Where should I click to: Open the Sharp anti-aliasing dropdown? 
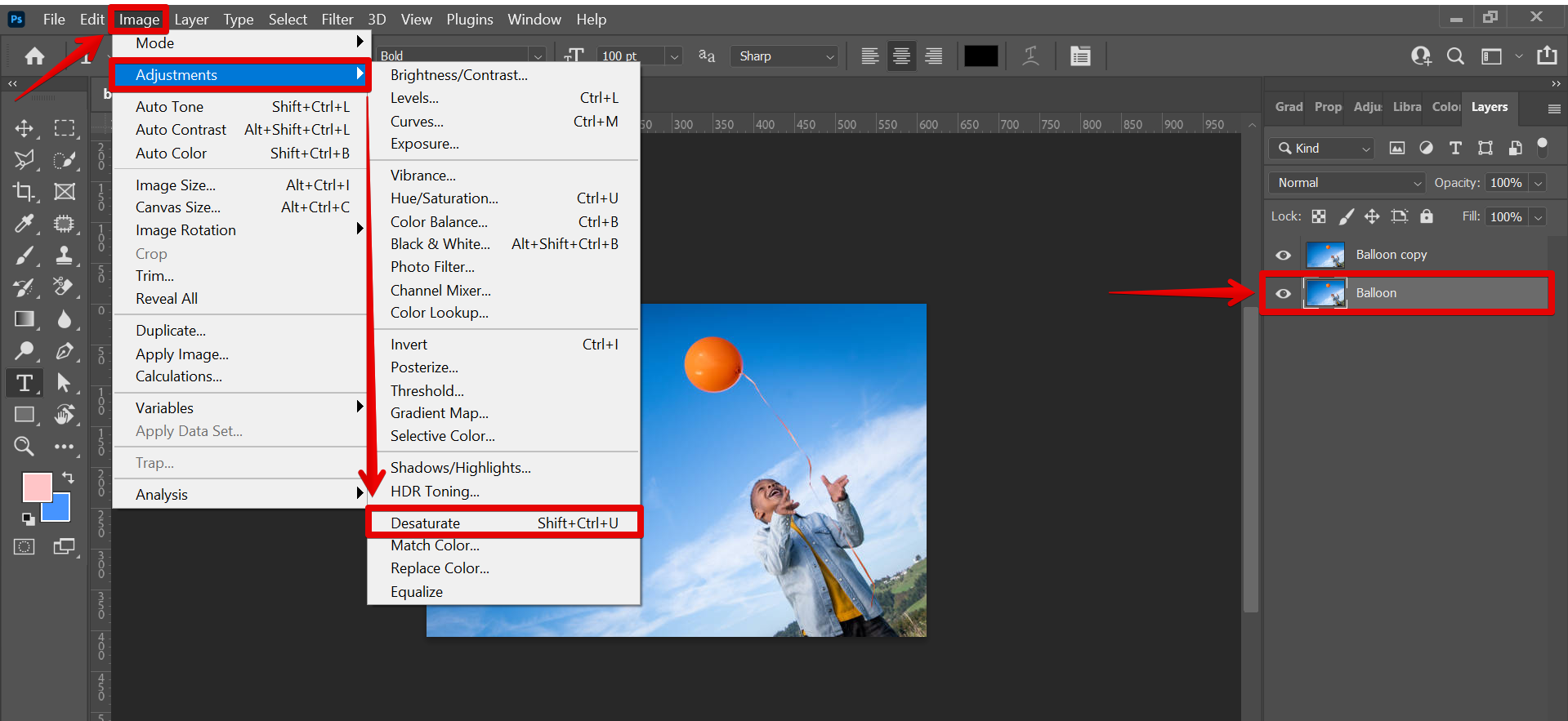tap(784, 56)
